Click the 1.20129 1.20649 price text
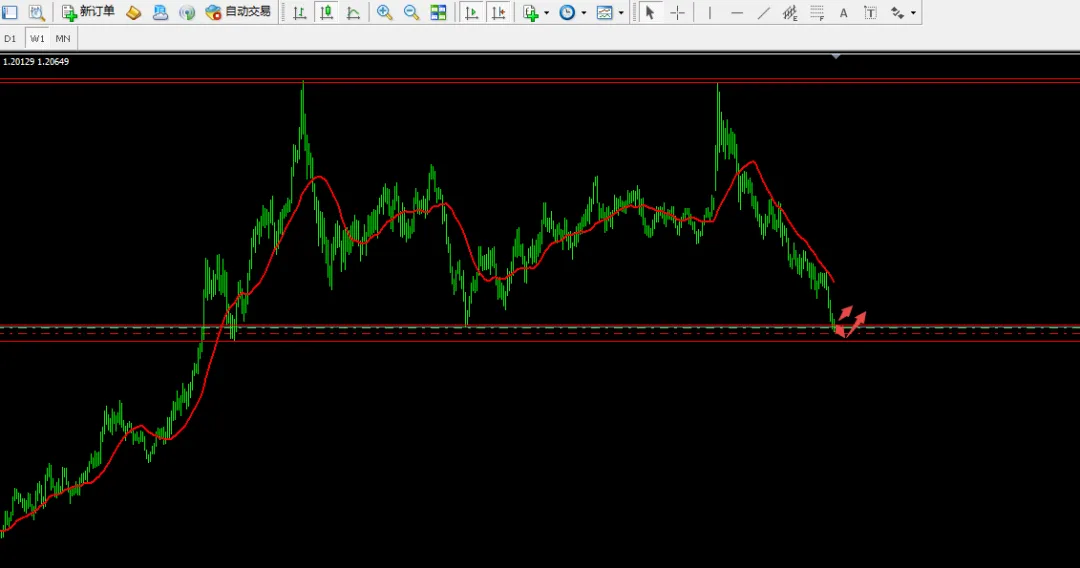 point(36,61)
